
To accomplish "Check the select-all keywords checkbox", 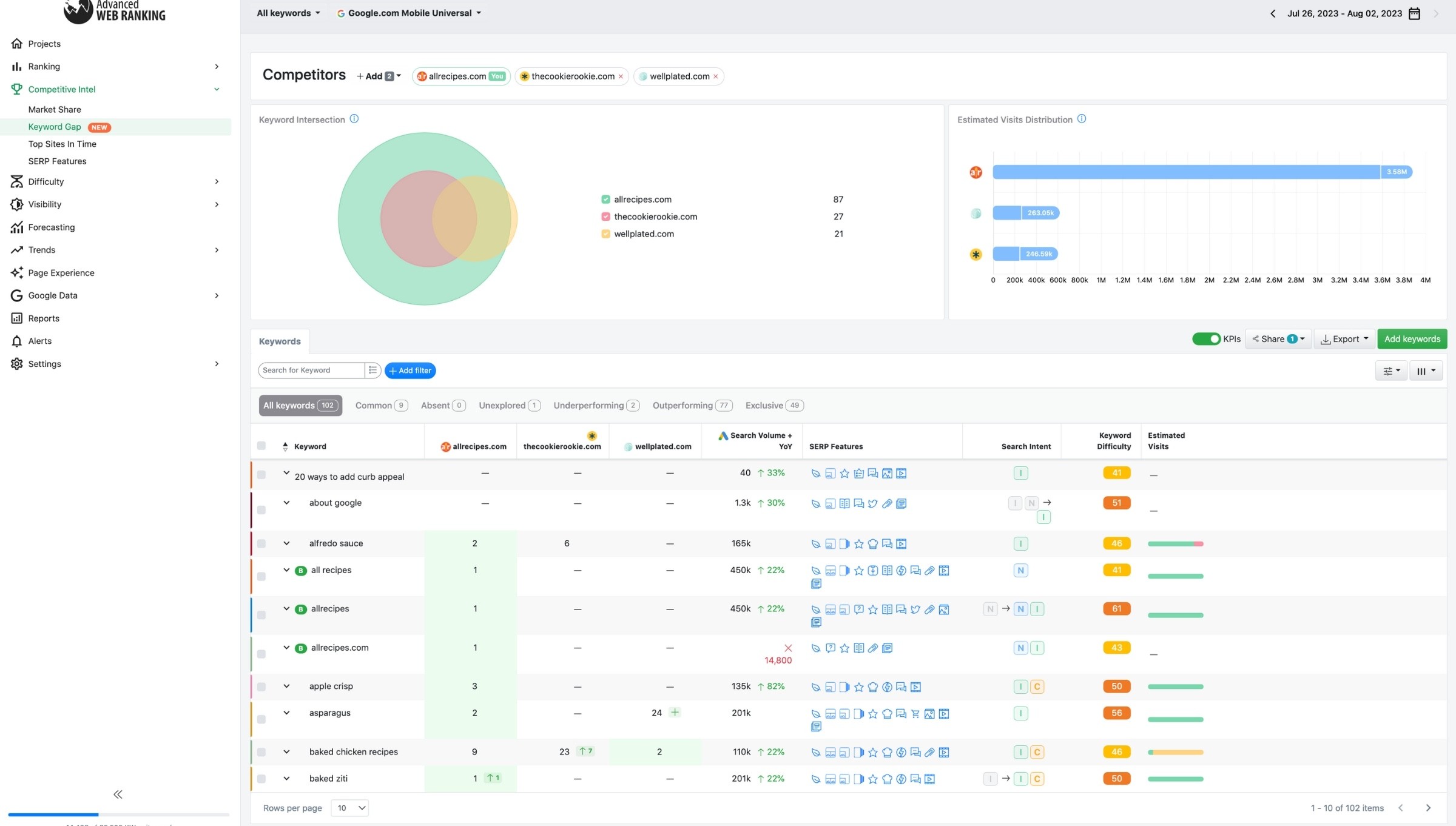I will [x=261, y=446].
